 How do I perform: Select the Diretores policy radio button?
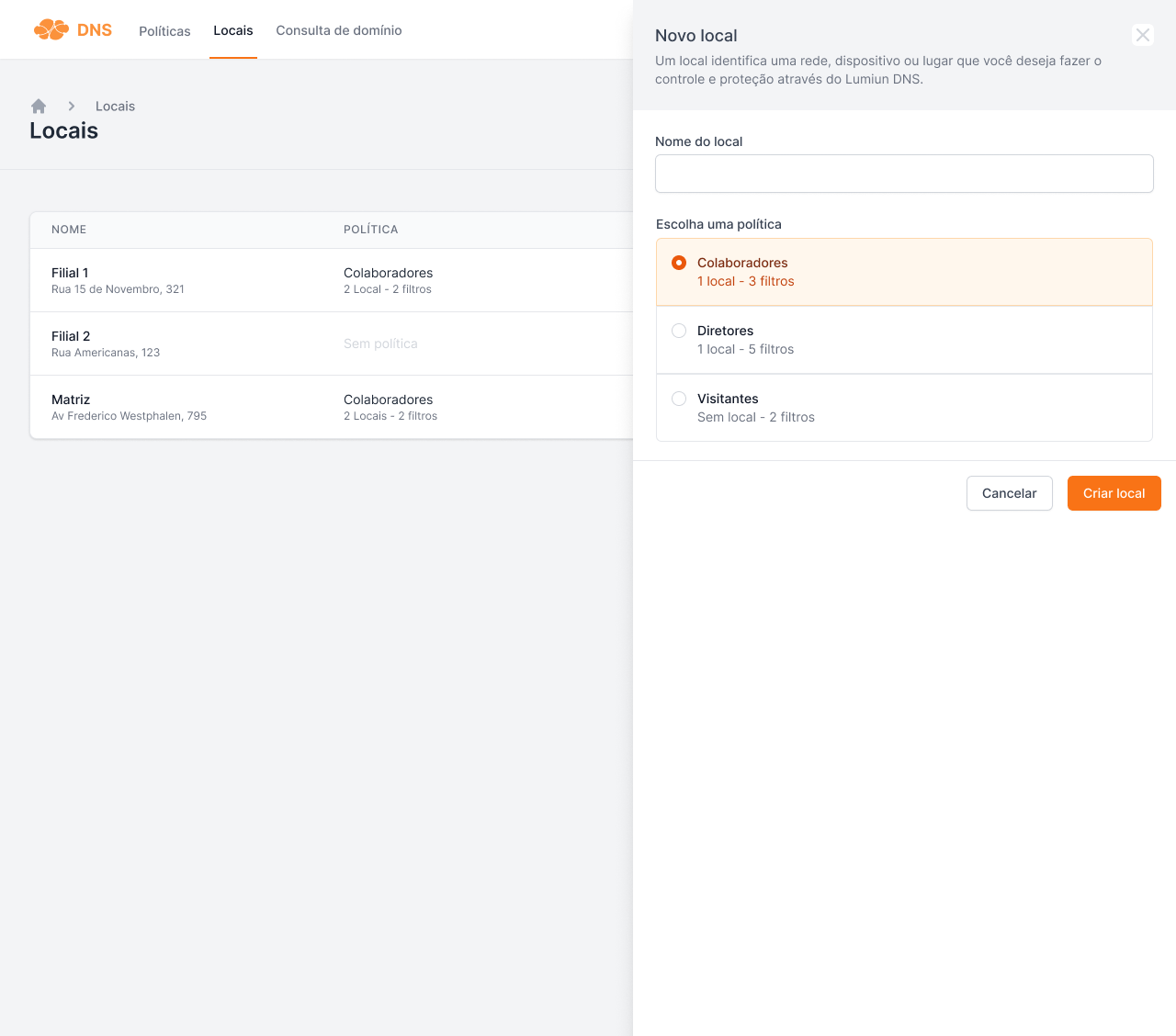(x=679, y=331)
